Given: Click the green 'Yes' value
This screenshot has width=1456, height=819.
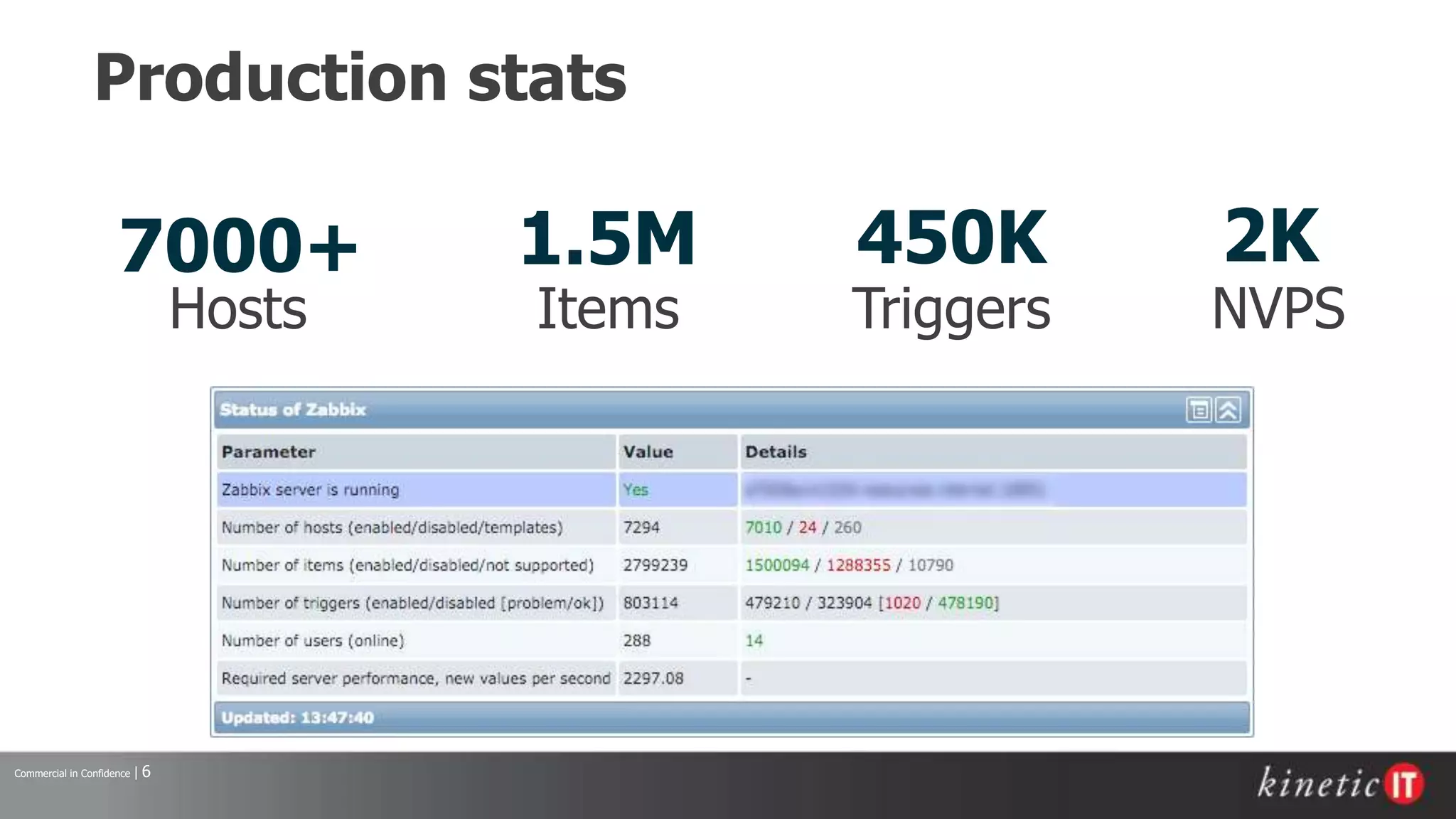Looking at the screenshot, I should click(x=636, y=490).
